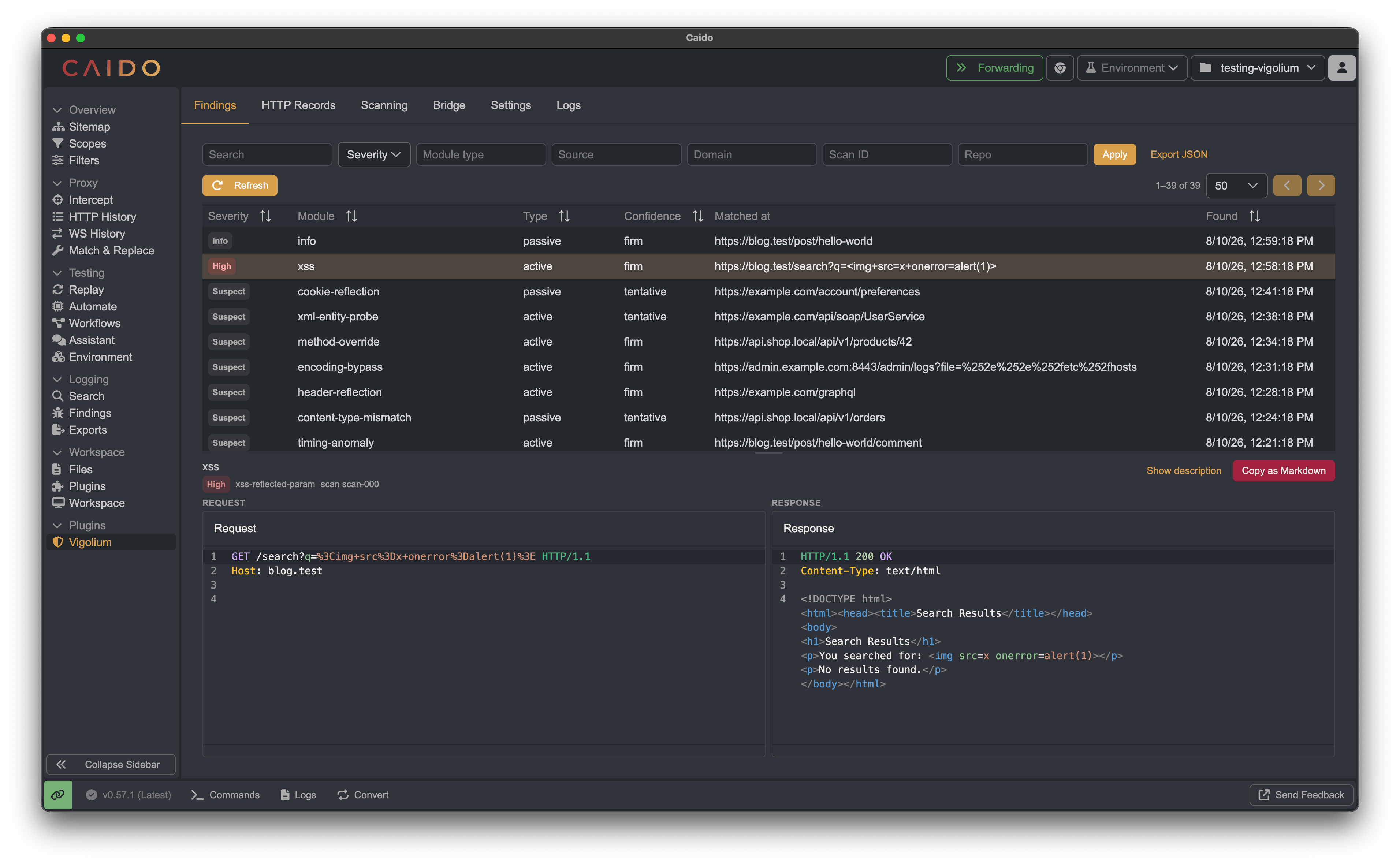
Task: Click Export JSON link
Action: click(1178, 154)
